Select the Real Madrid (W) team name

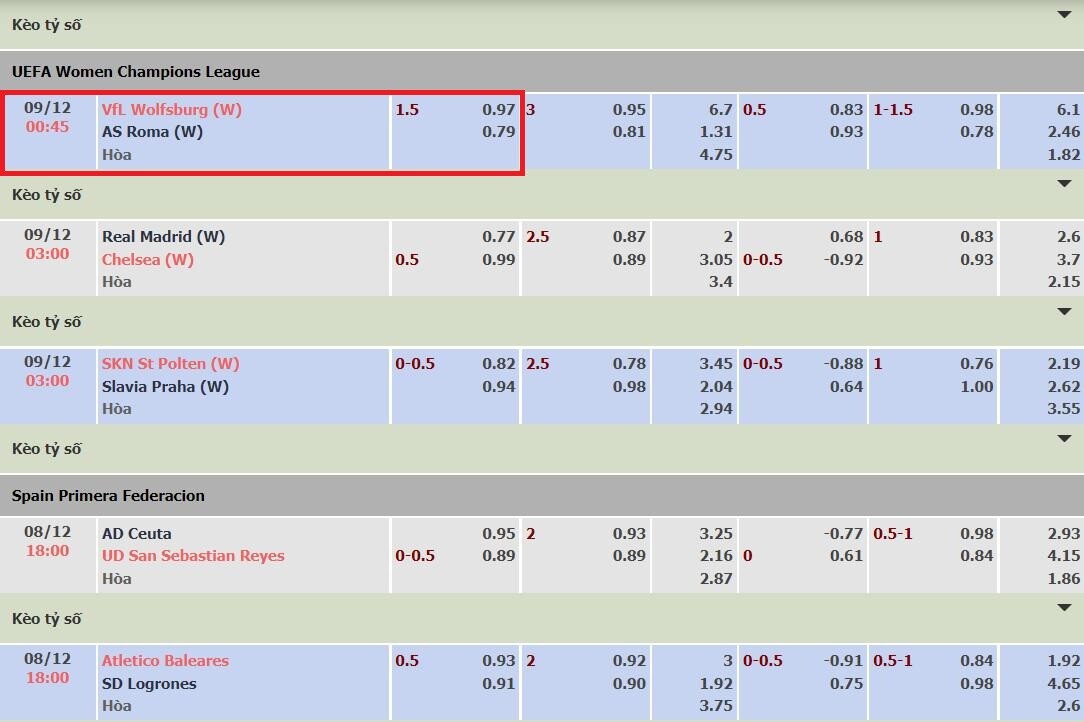(x=163, y=236)
